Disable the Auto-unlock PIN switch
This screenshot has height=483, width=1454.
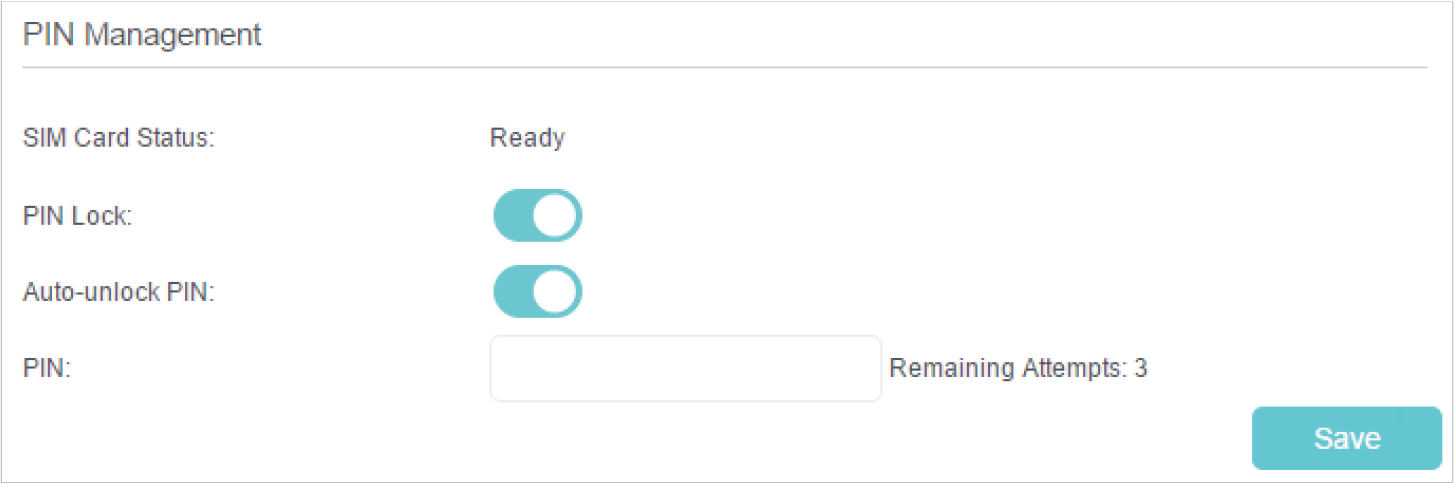pos(537,292)
